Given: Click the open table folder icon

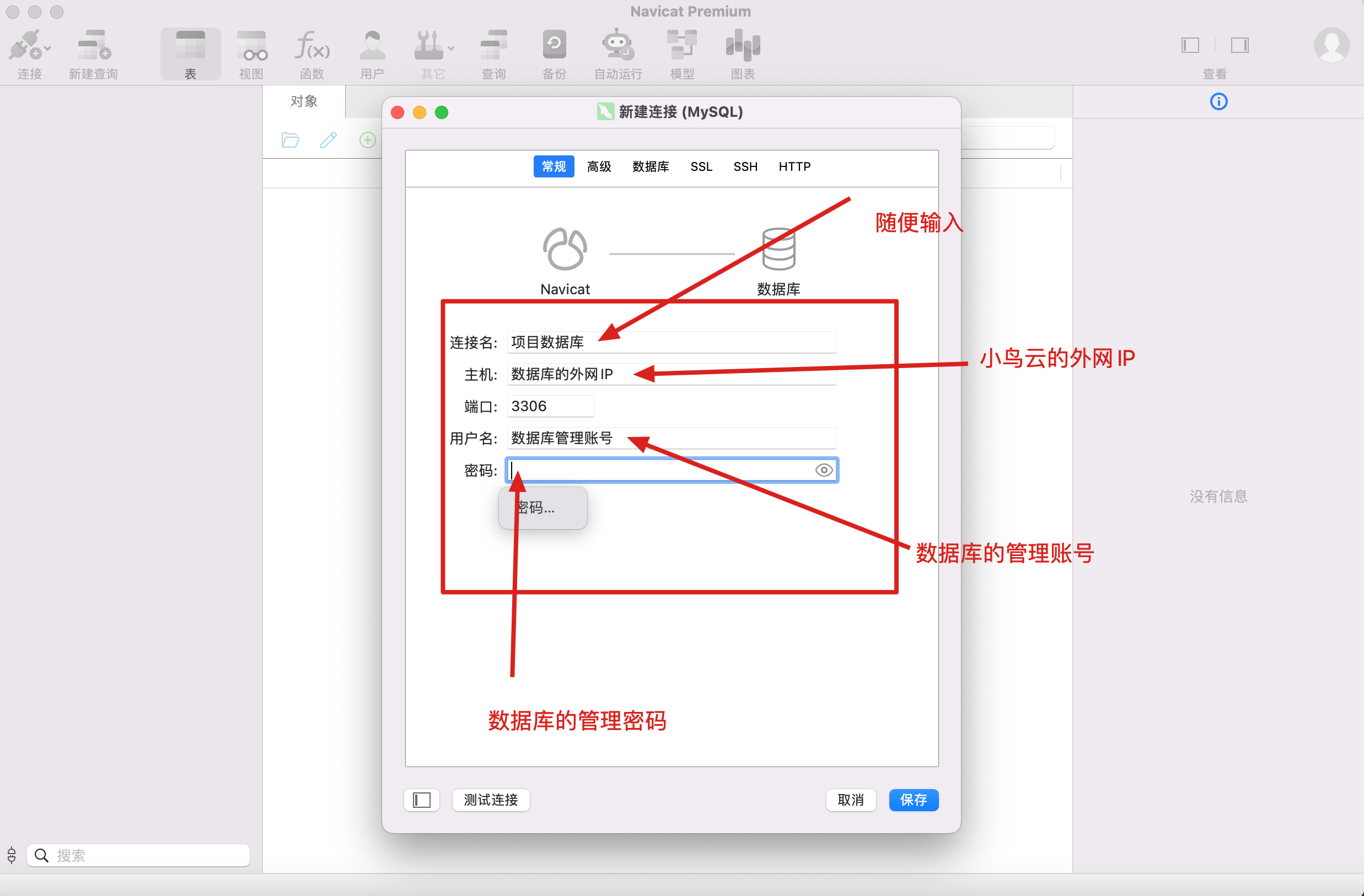Looking at the screenshot, I should 291,140.
